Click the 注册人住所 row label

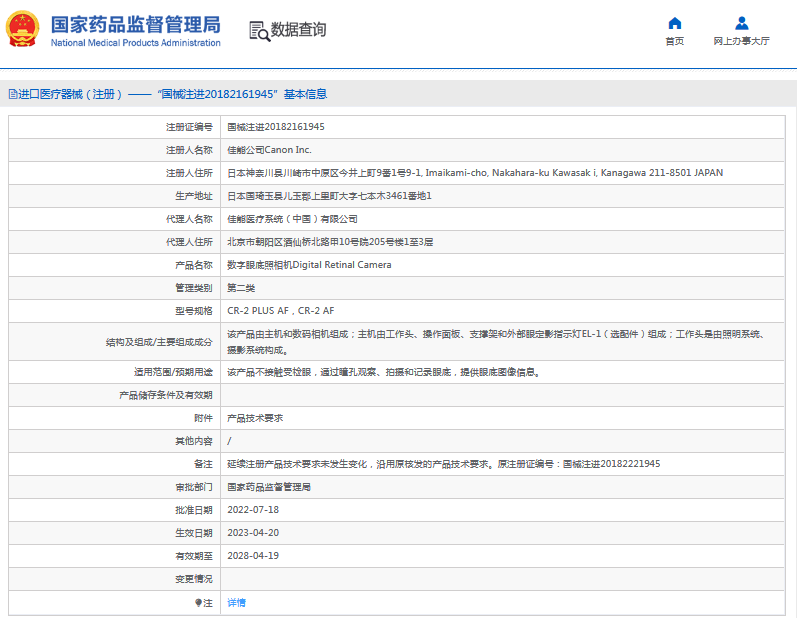click(x=189, y=173)
